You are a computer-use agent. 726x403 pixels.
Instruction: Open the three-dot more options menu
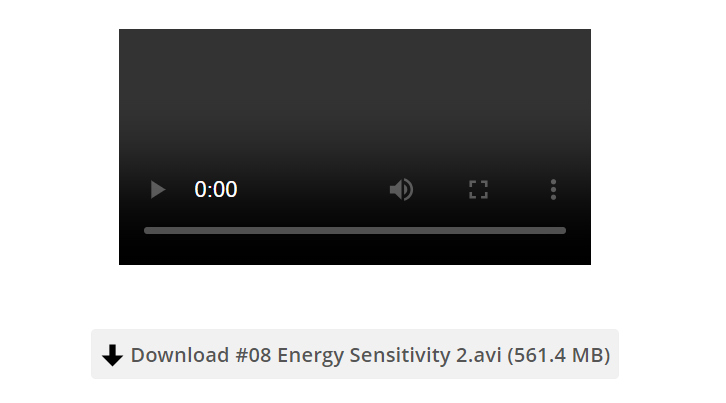553,189
